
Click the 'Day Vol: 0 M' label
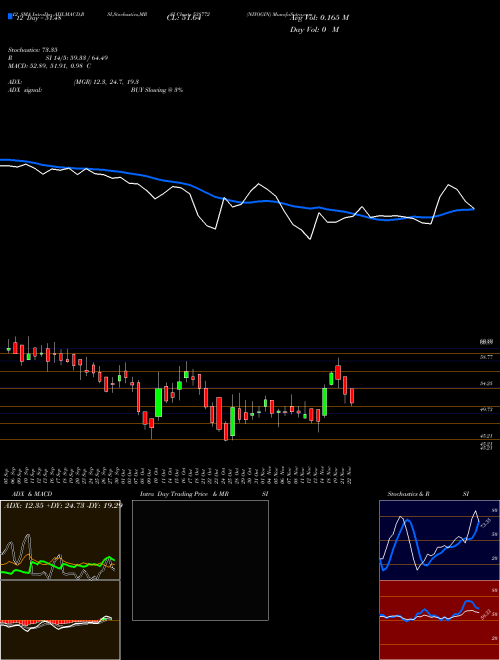coord(314,30)
